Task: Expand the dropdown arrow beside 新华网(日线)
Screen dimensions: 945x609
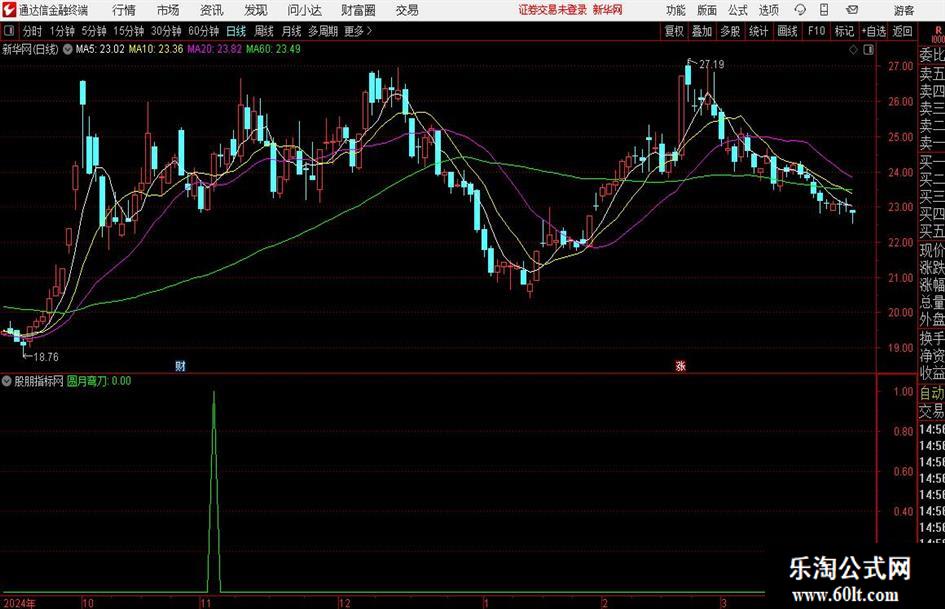Action: tap(68, 49)
